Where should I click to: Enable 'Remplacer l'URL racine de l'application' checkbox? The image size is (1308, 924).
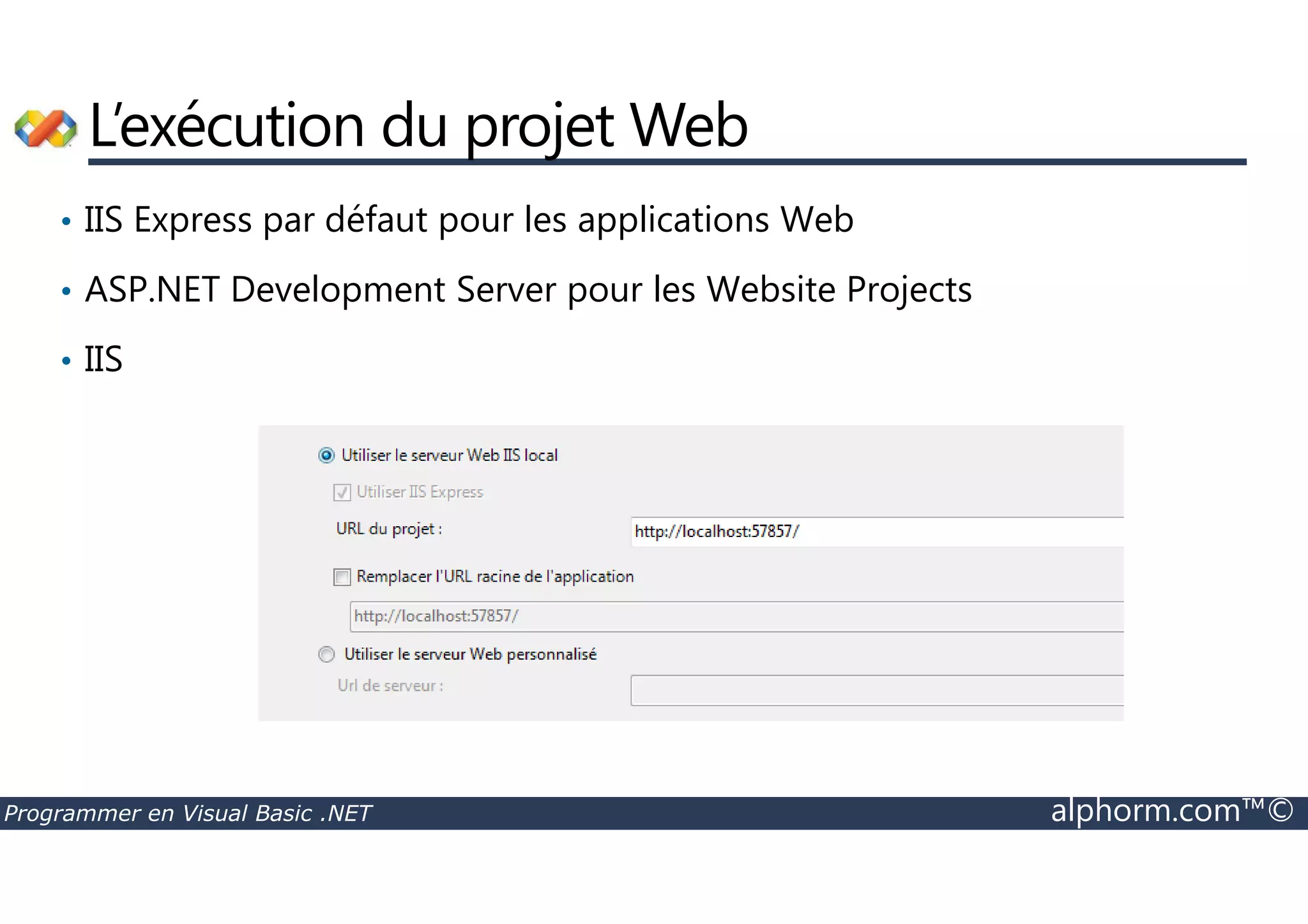(342, 577)
